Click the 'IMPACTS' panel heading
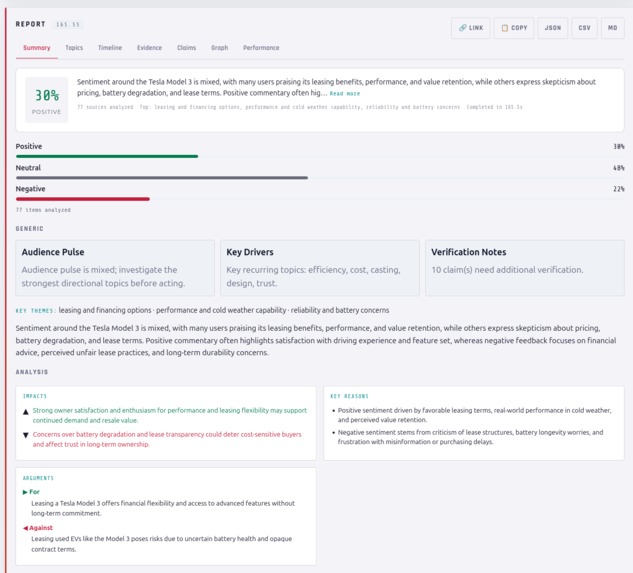 pyautogui.click(x=35, y=396)
